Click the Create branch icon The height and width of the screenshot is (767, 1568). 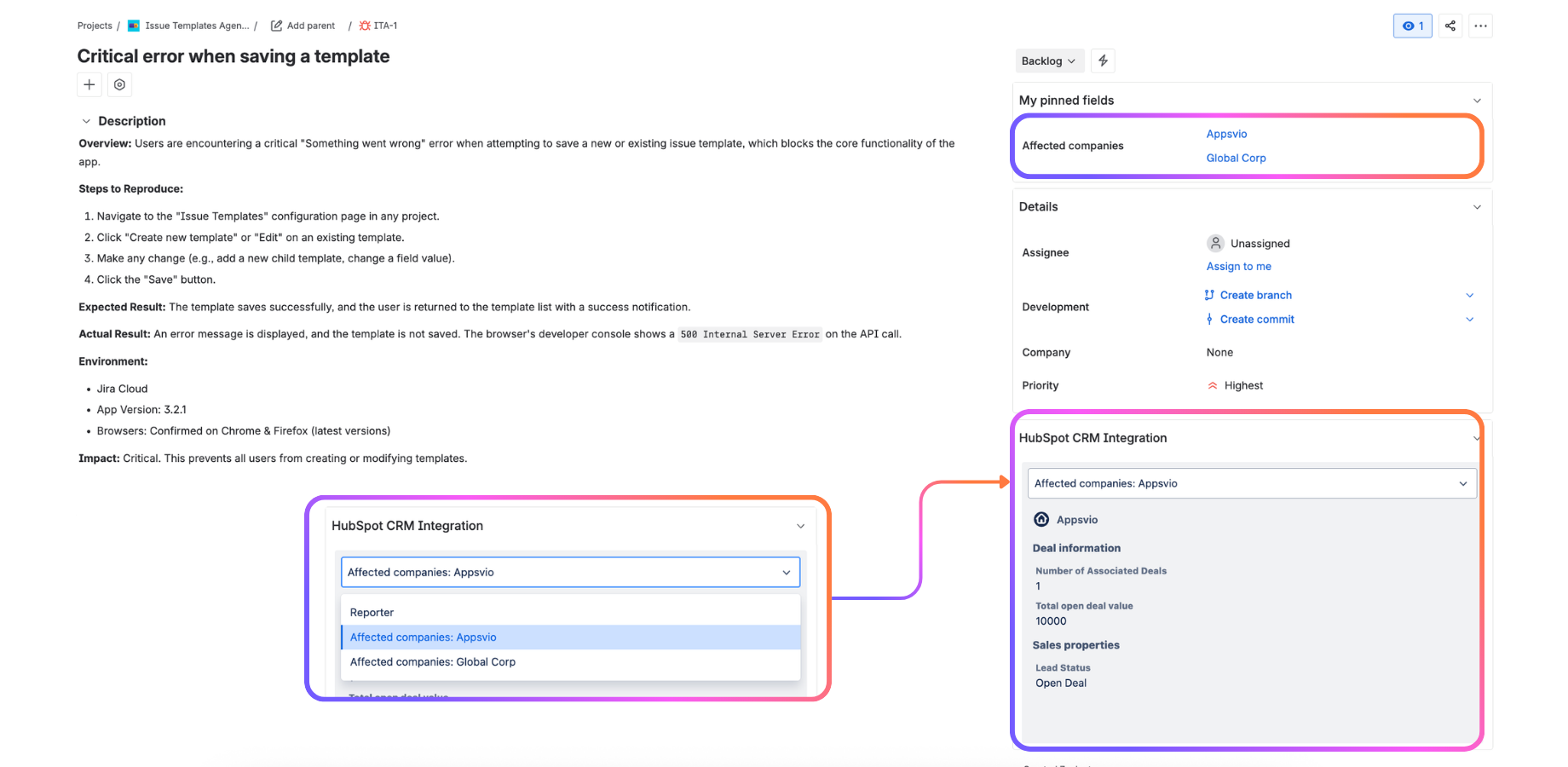click(x=1209, y=295)
